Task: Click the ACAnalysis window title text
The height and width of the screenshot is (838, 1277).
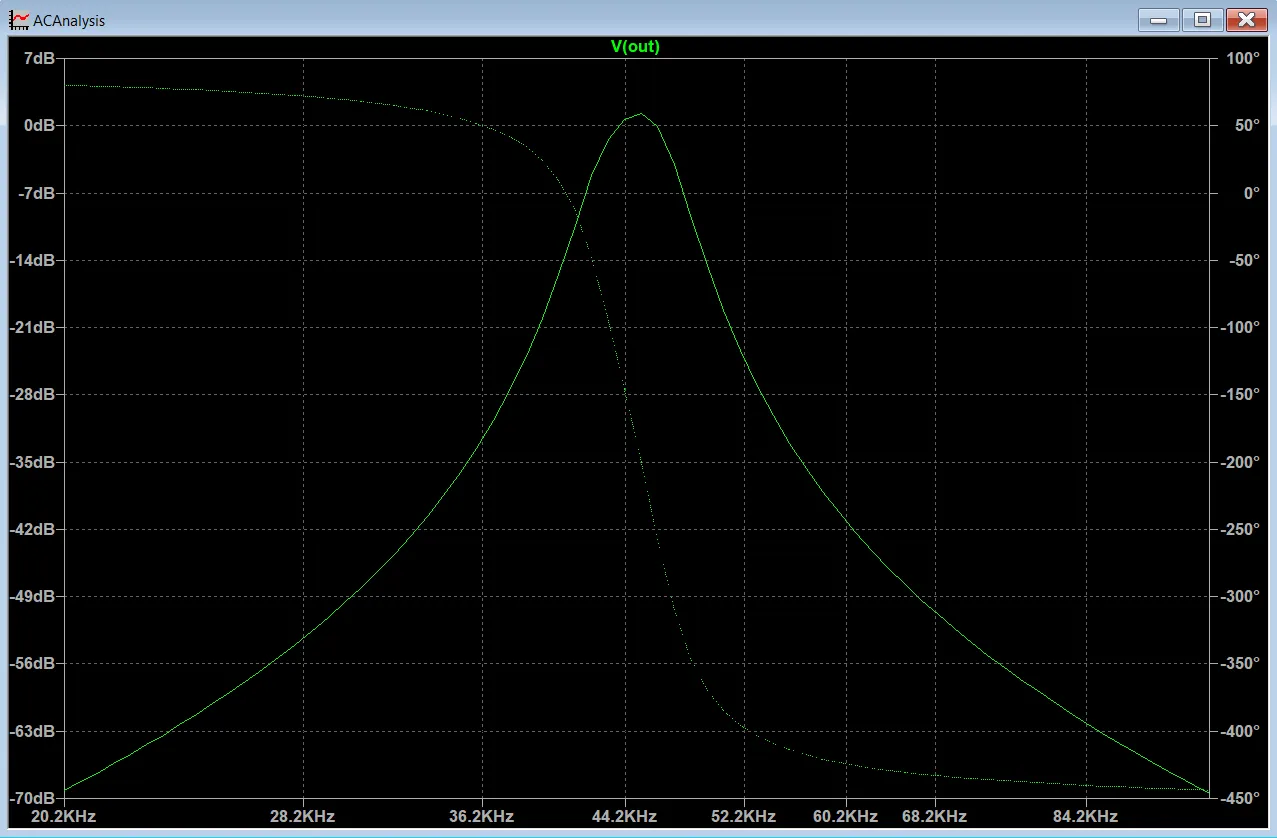Action: (69, 20)
